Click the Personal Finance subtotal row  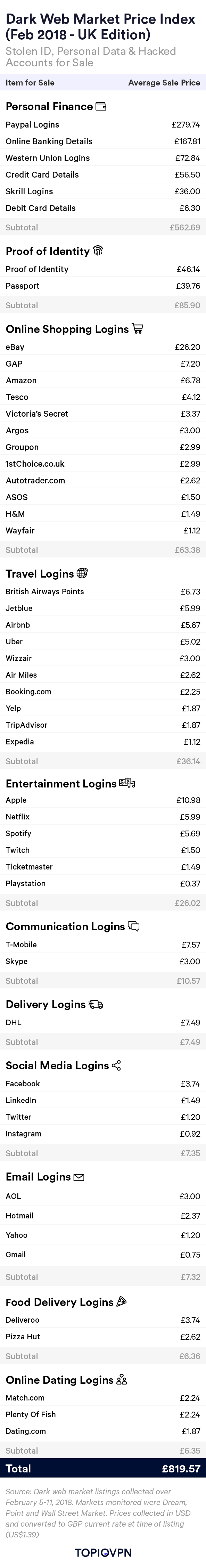tap(103, 228)
